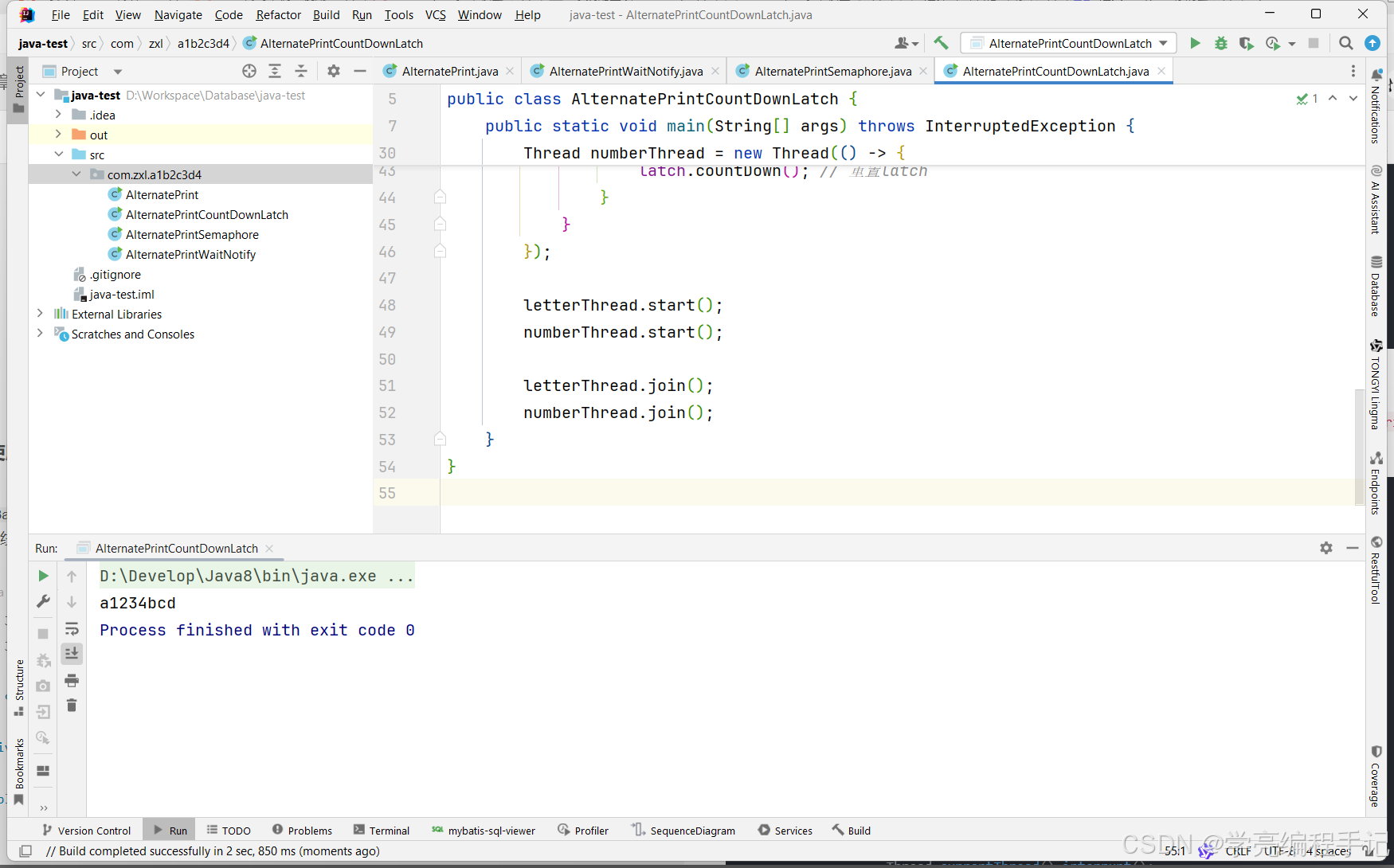Screen dimensions: 1394x868
Task: Switch to AlternatePrintSemaphore.java tab
Action: pyautogui.click(x=832, y=71)
